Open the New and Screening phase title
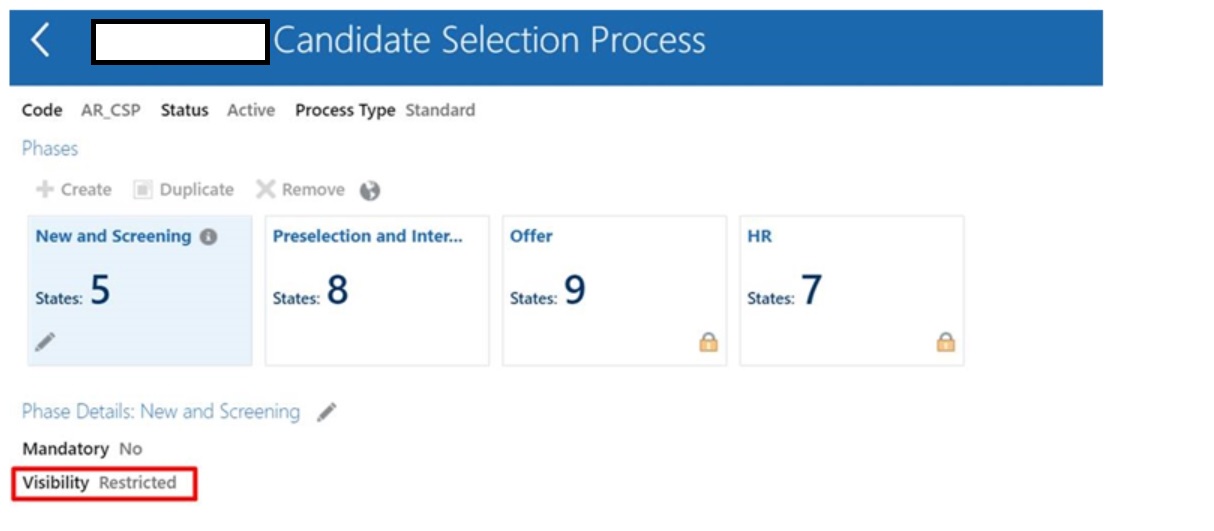Image resolution: width=1214 pixels, height=531 pixels. tap(113, 237)
